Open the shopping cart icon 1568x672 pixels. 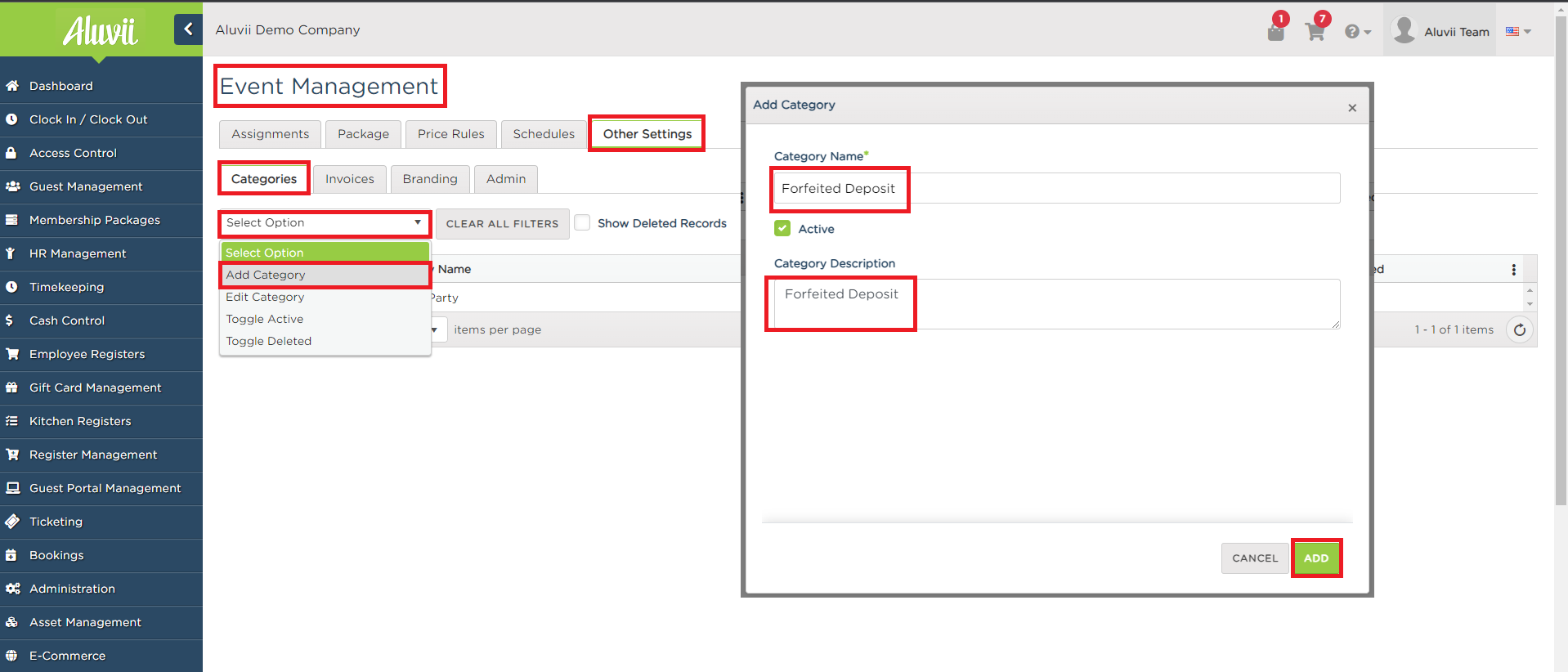point(1315,32)
